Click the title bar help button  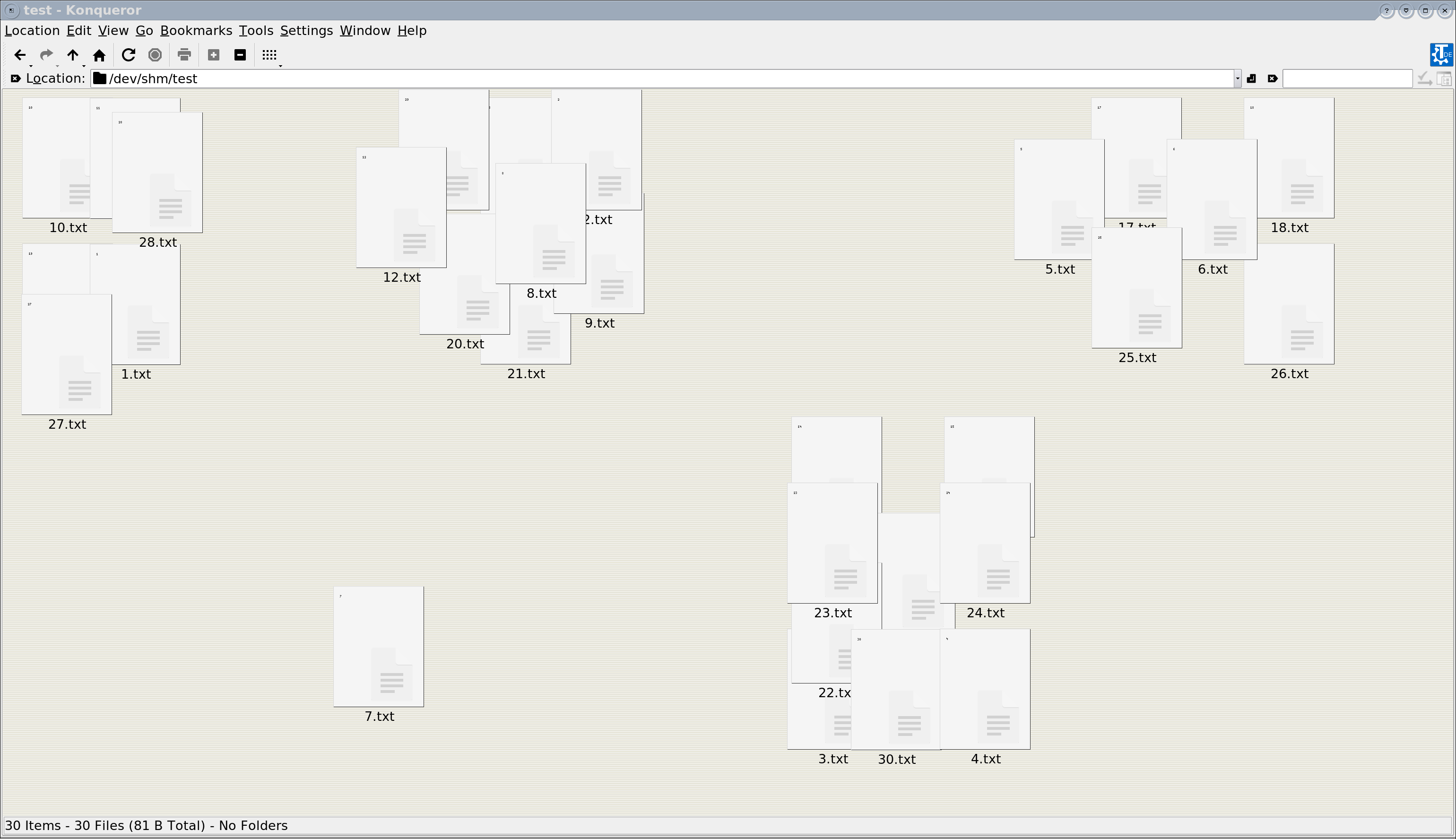pyautogui.click(x=1387, y=10)
